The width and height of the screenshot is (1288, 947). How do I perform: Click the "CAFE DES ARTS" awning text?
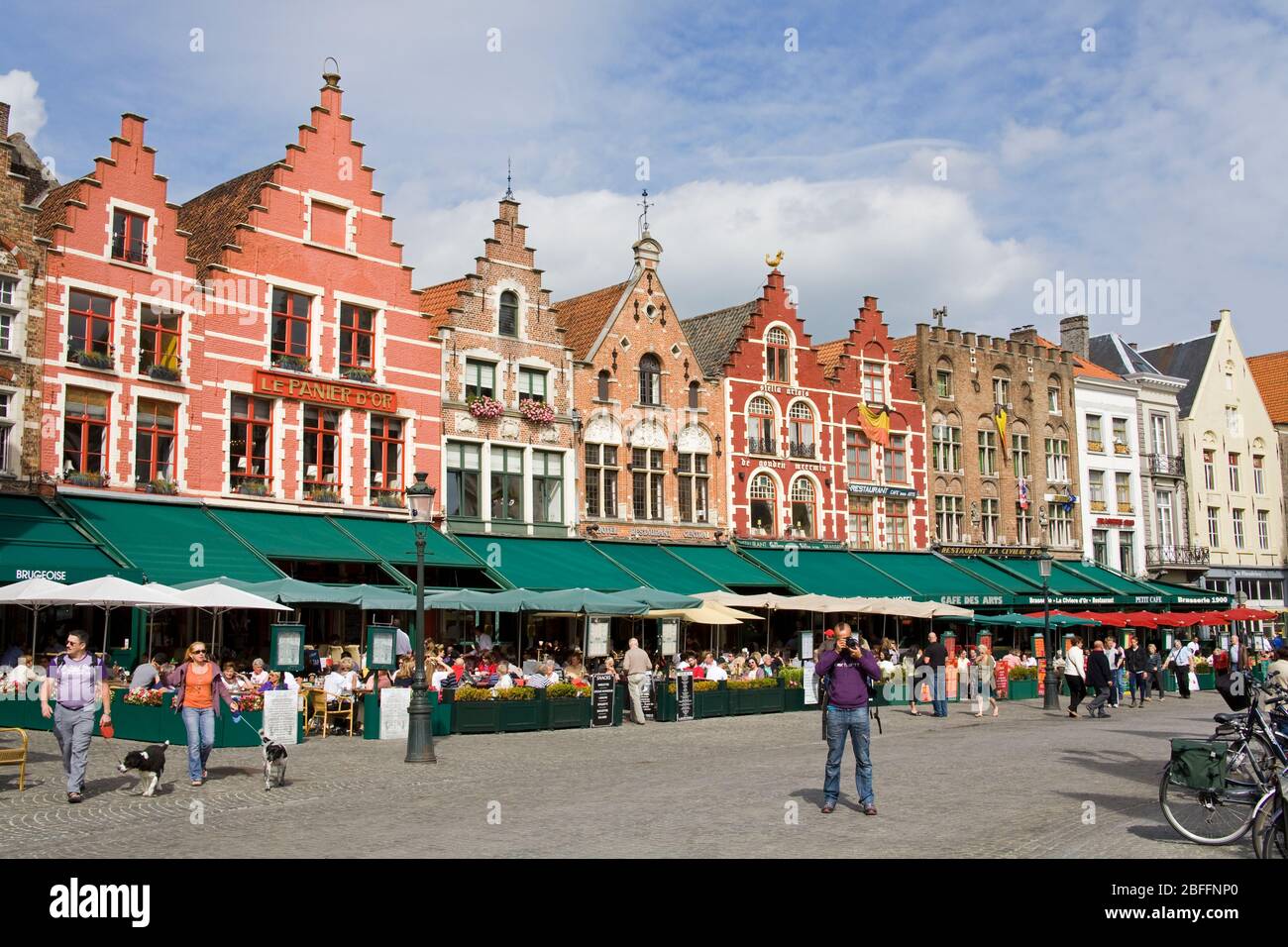(x=970, y=599)
